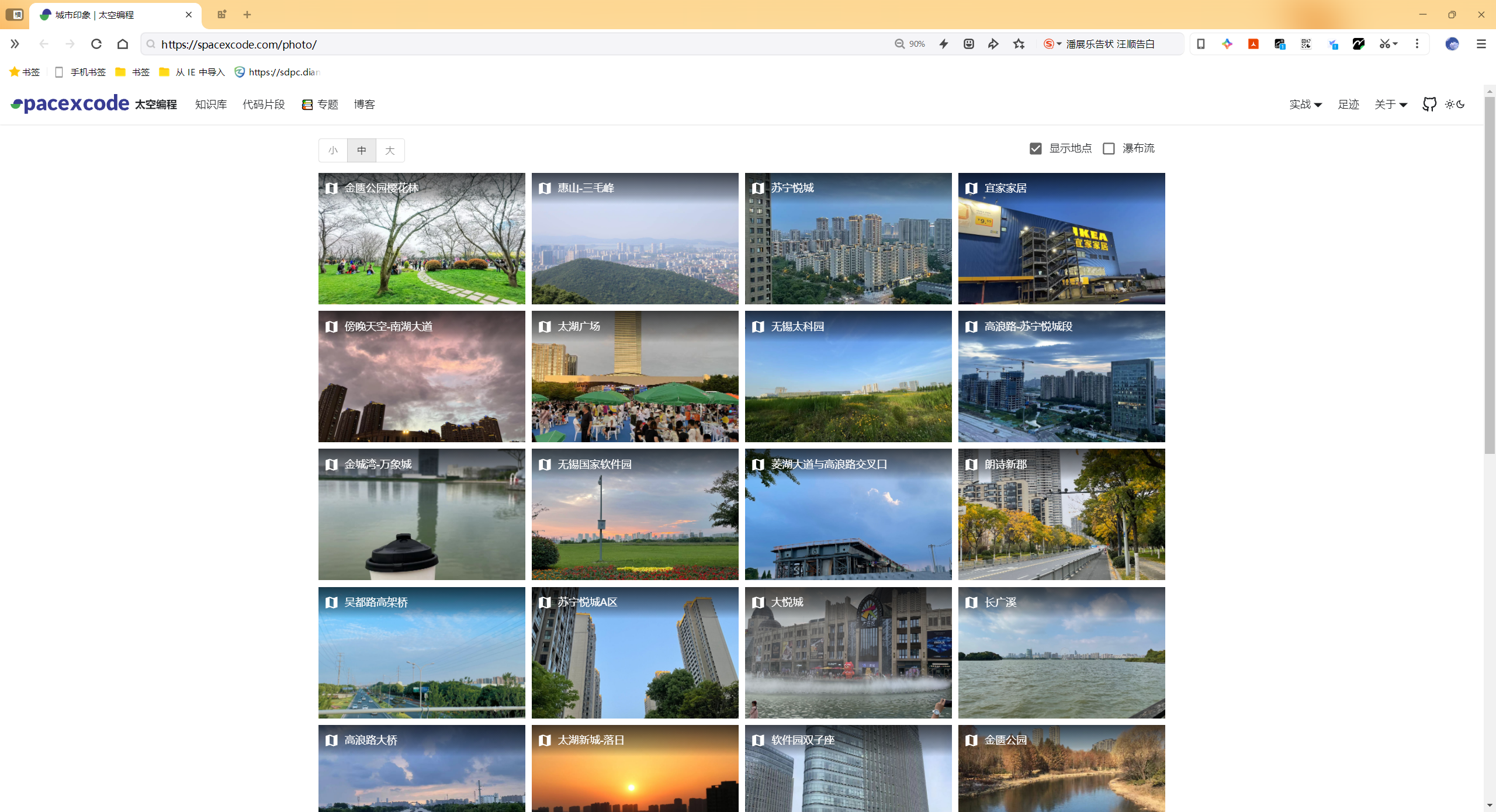Click the forward navigation arrow
The width and height of the screenshot is (1496, 812).
tap(70, 44)
